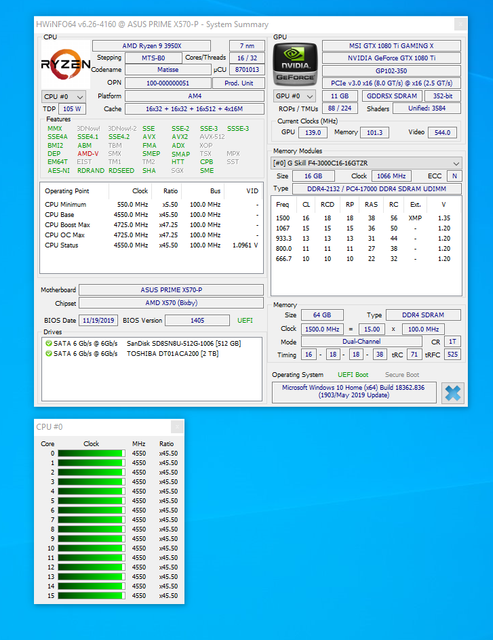Click the red AMD-V feature label
Image resolution: width=493 pixels, height=640 pixels.
88,153
